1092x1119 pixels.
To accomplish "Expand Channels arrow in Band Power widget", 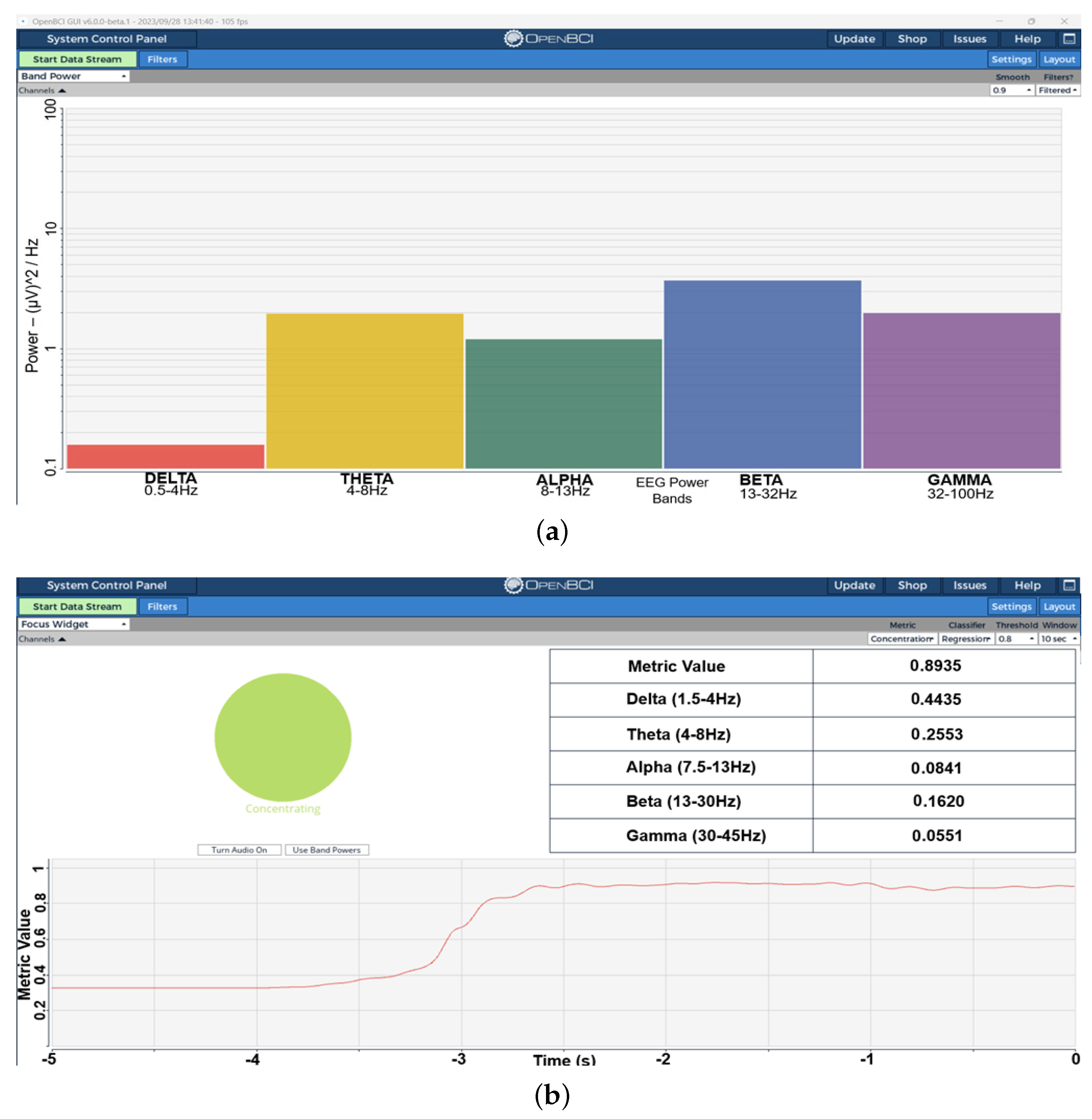I will 62,91.
